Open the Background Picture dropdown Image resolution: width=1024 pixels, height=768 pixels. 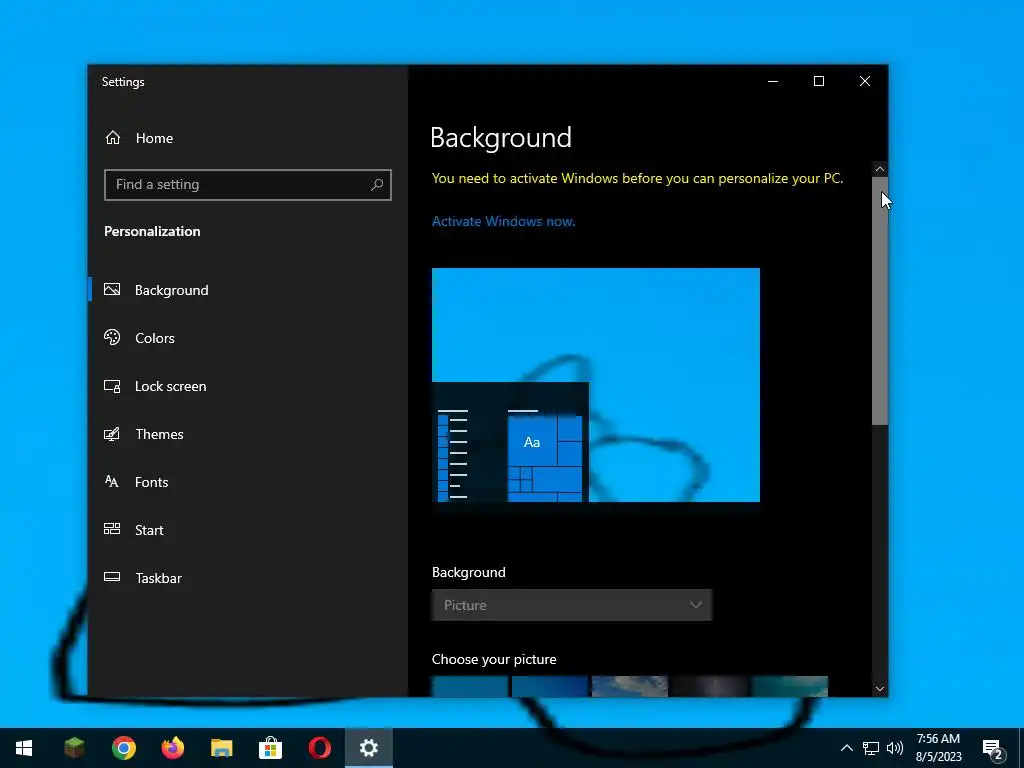(x=571, y=605)
